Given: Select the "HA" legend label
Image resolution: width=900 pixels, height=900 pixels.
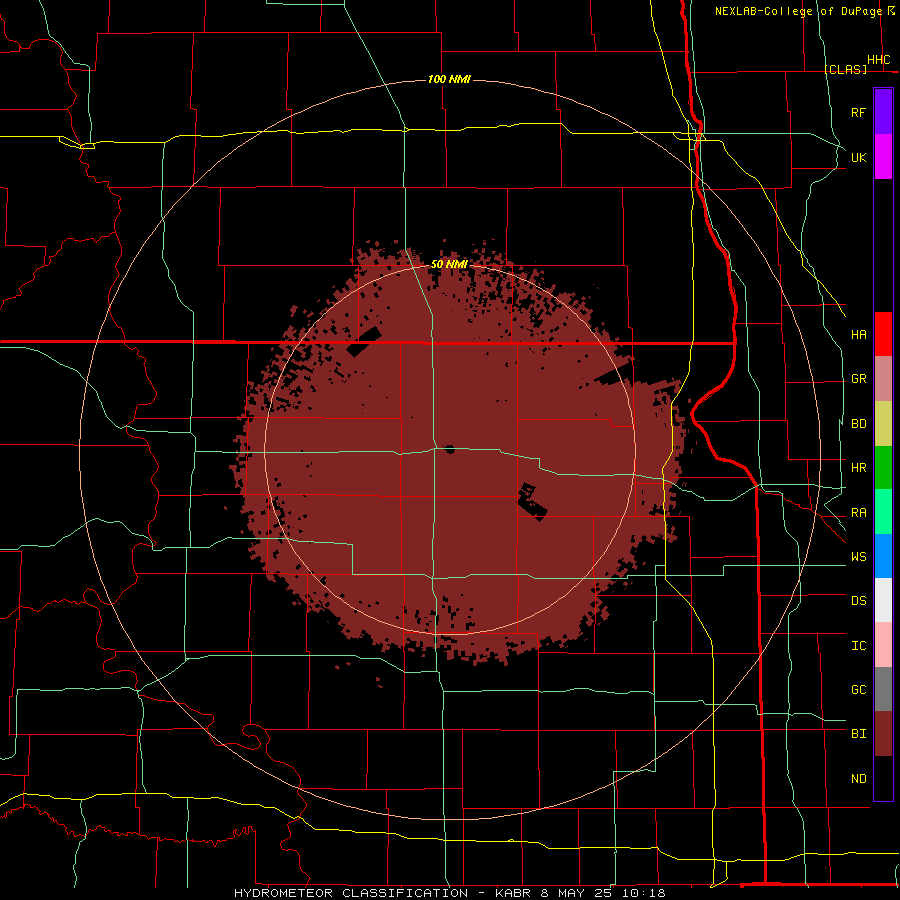Looking at the screenshot, I should (859, 335).
